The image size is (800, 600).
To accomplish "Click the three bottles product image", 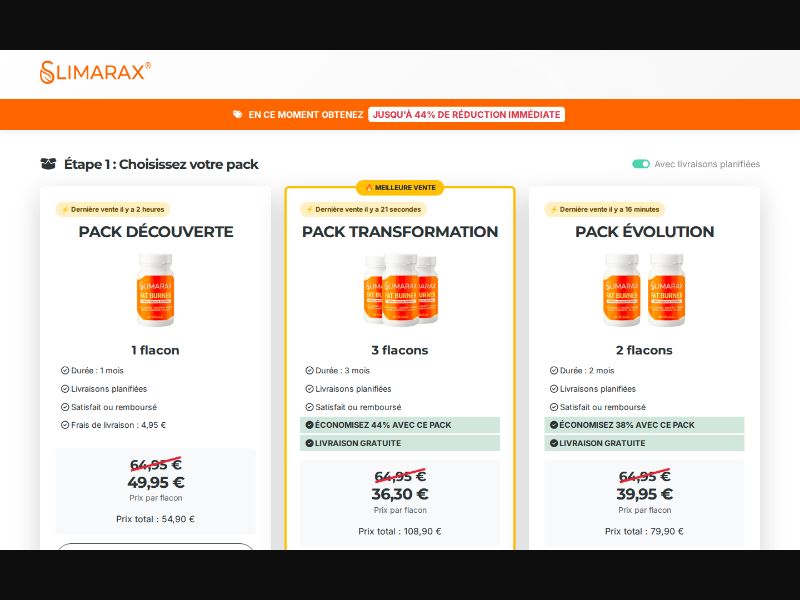I will coord(401,290).
